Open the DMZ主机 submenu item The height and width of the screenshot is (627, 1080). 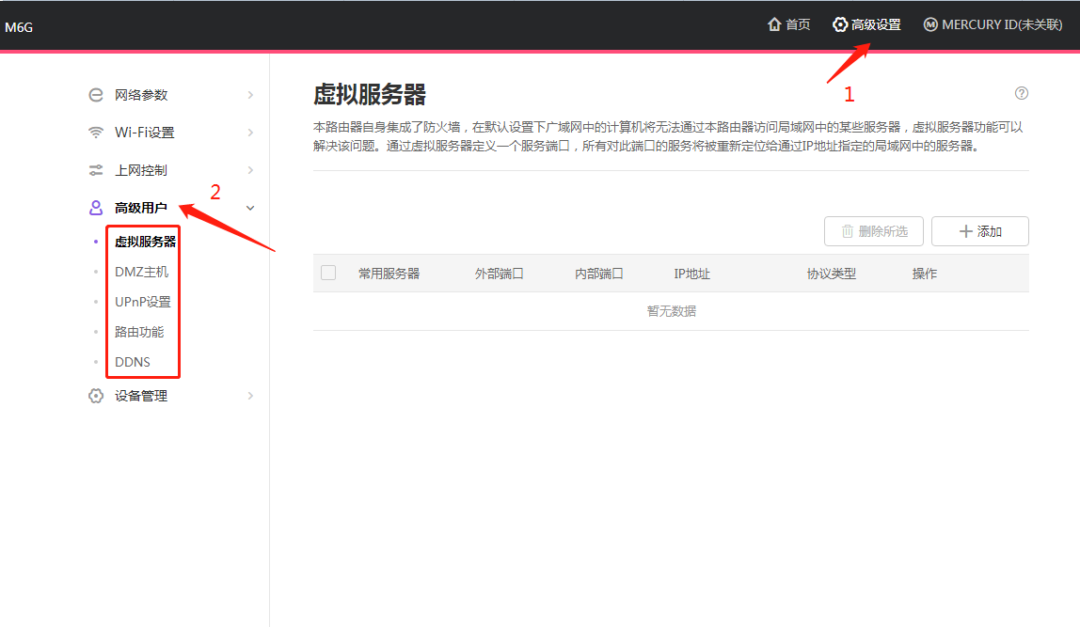[x=141, y=271]
